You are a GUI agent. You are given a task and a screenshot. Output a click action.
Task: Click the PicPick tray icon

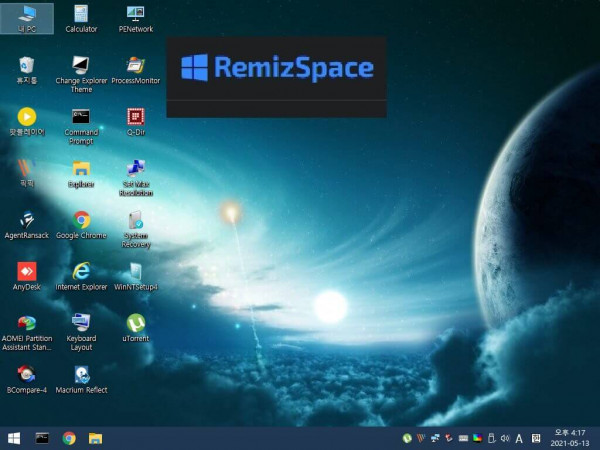[x=421, y=438]
